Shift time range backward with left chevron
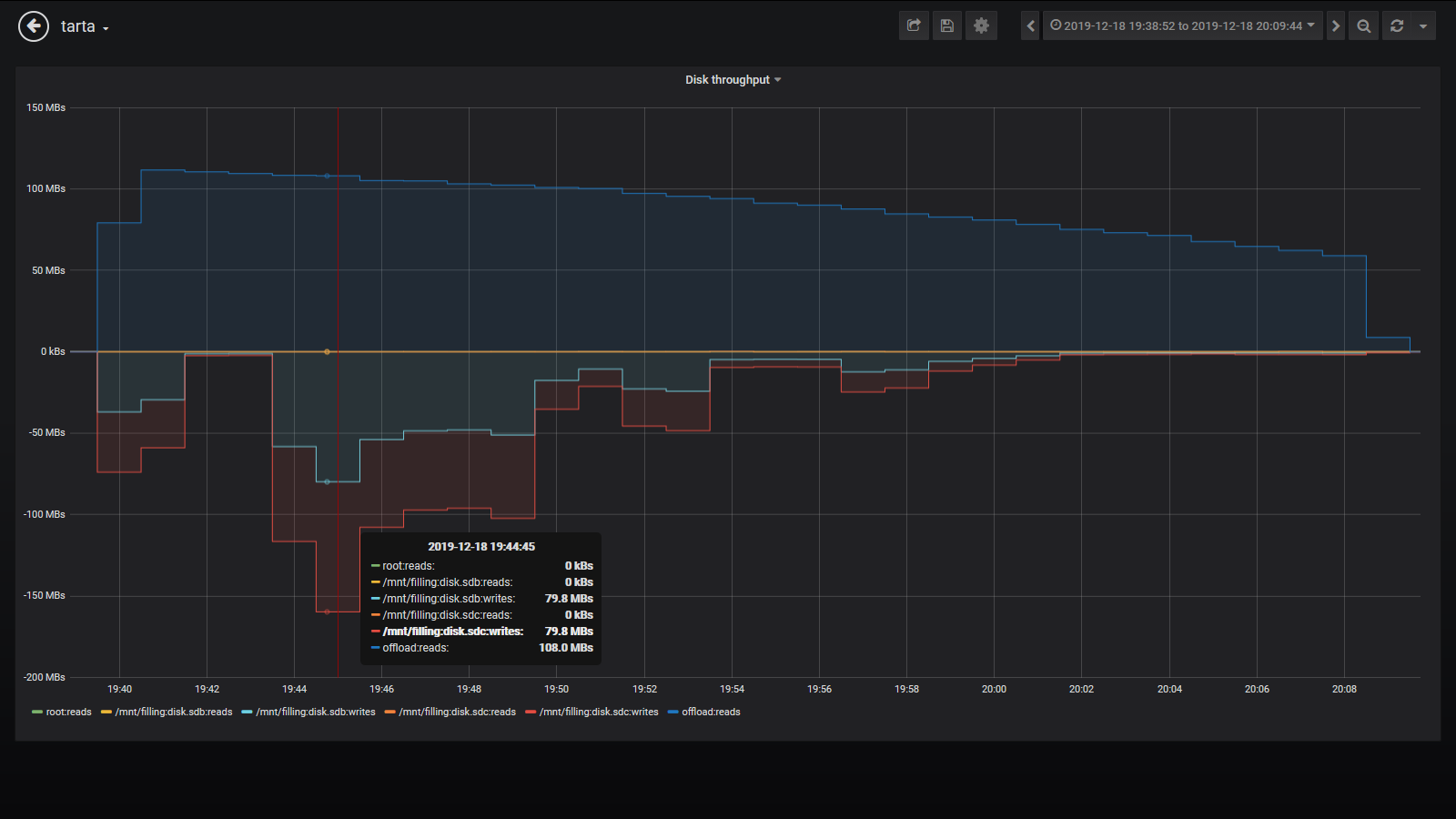 pyautogui.click(x=1030, y=25)
